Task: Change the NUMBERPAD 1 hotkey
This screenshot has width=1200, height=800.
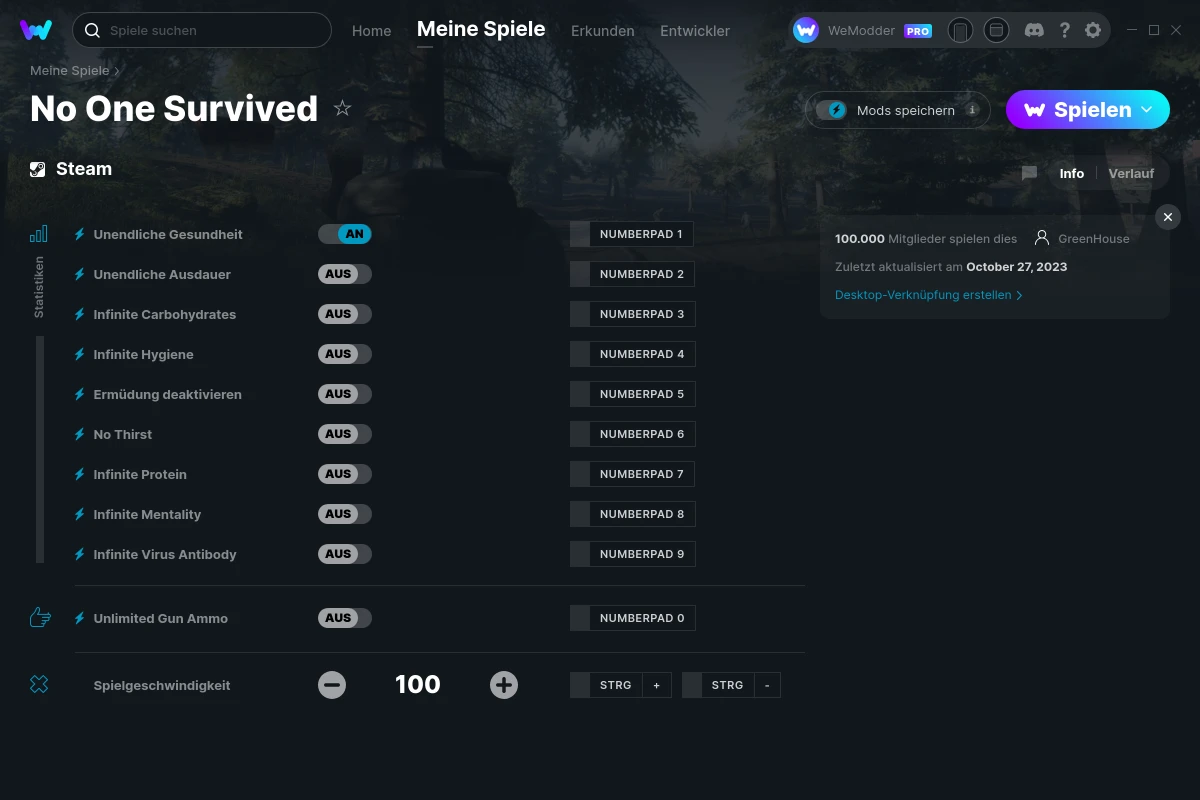Action: click(x=632, y=234)
